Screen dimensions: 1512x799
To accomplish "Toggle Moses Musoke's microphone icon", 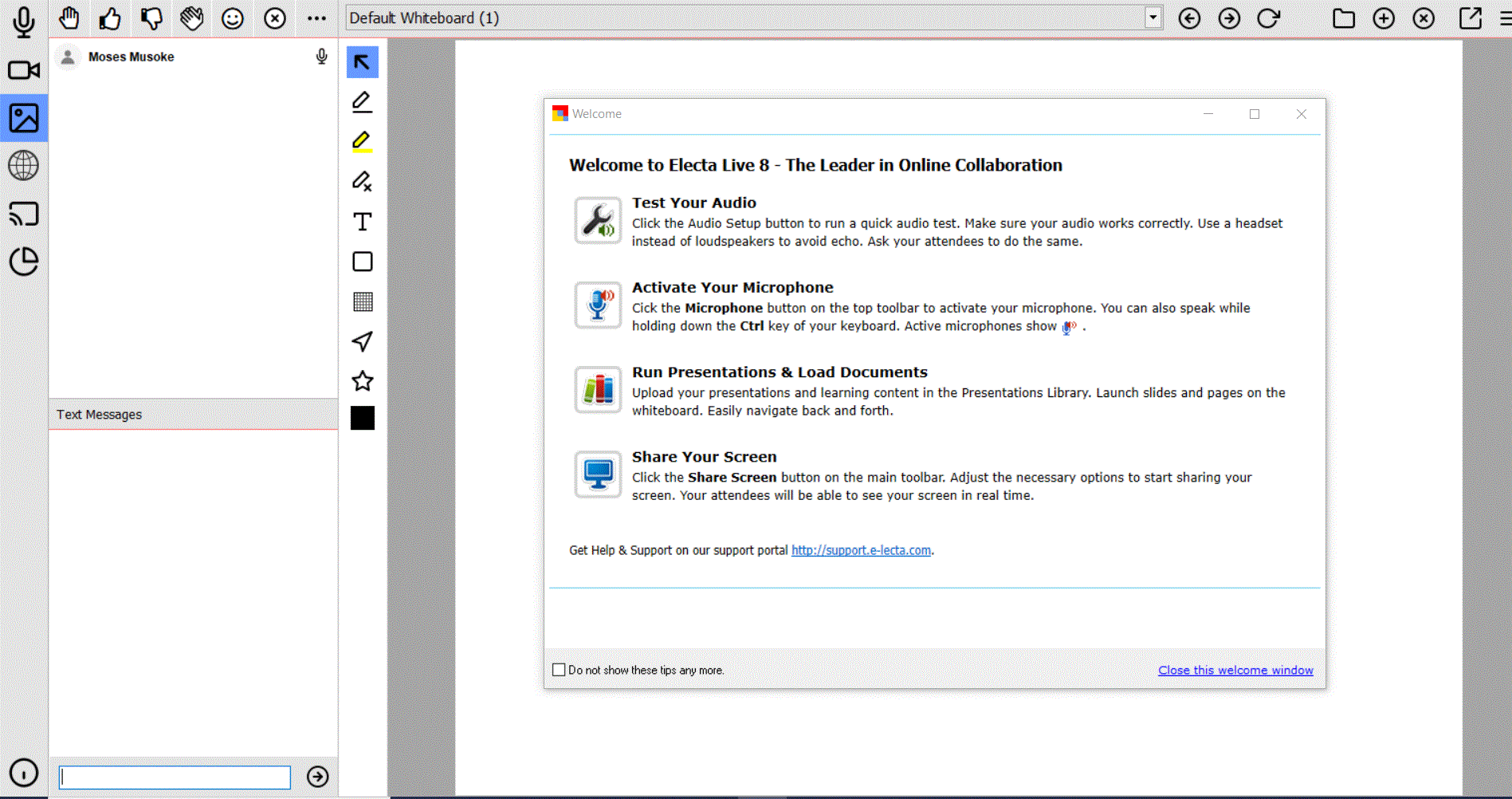I will click(321, 57).
